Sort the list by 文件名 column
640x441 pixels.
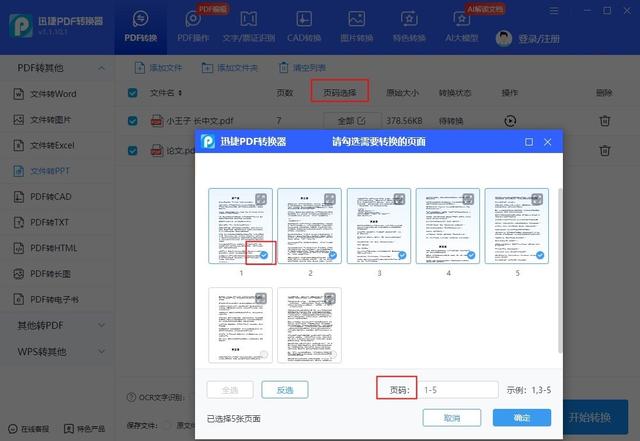pyautogui.click(x=166, y=93)
